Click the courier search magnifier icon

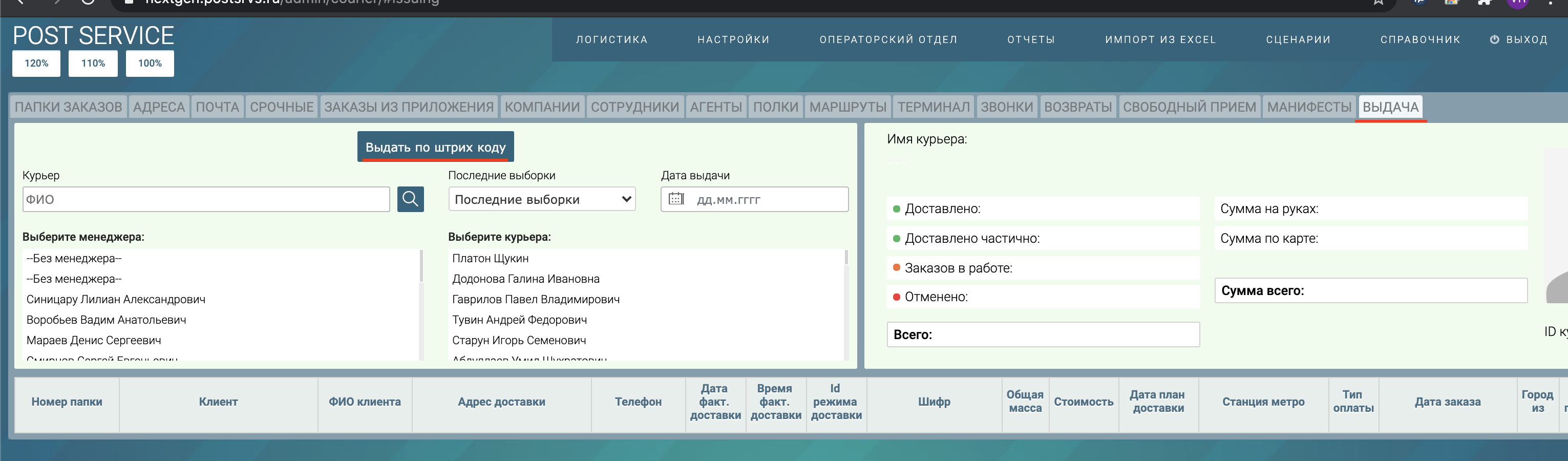coord(410,199)
